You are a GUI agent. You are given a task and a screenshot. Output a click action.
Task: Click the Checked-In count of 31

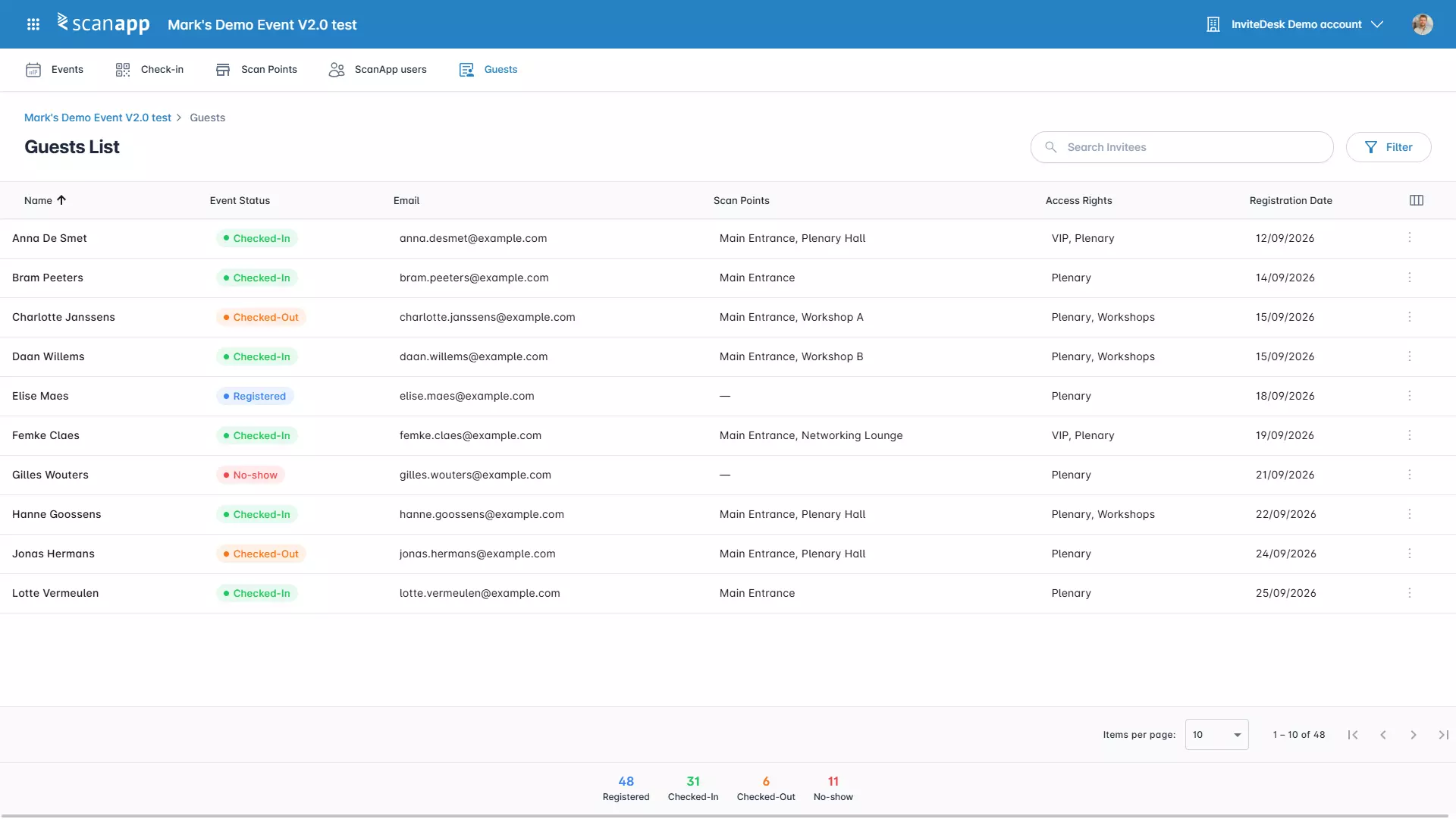pyautogui.click(x=693, y=788)
